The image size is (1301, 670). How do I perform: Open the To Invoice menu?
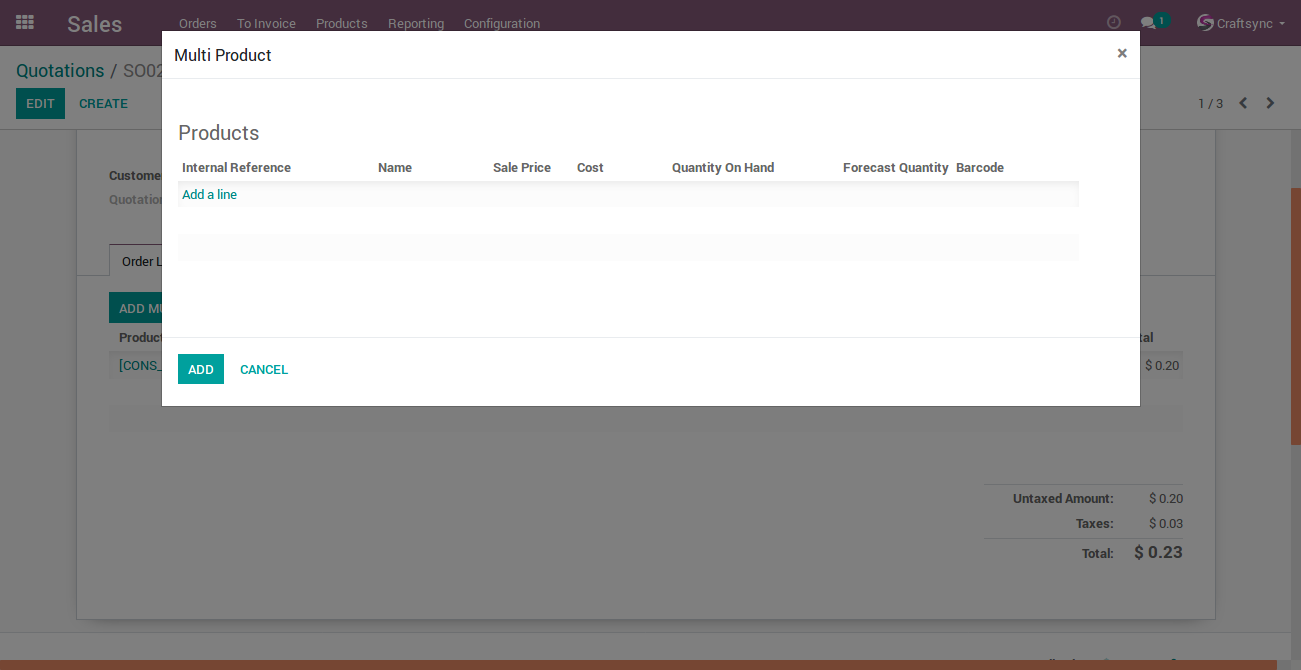(x=266, y=23)
